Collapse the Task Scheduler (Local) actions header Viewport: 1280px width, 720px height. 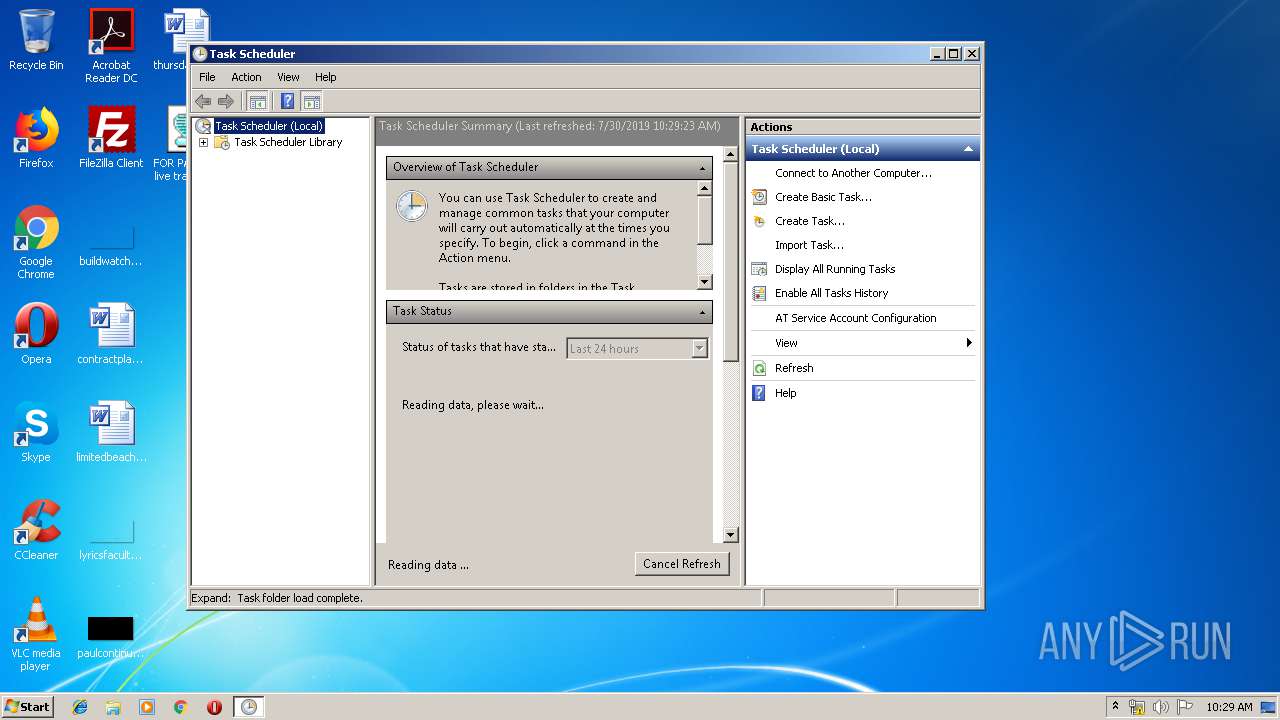(968, 149)
